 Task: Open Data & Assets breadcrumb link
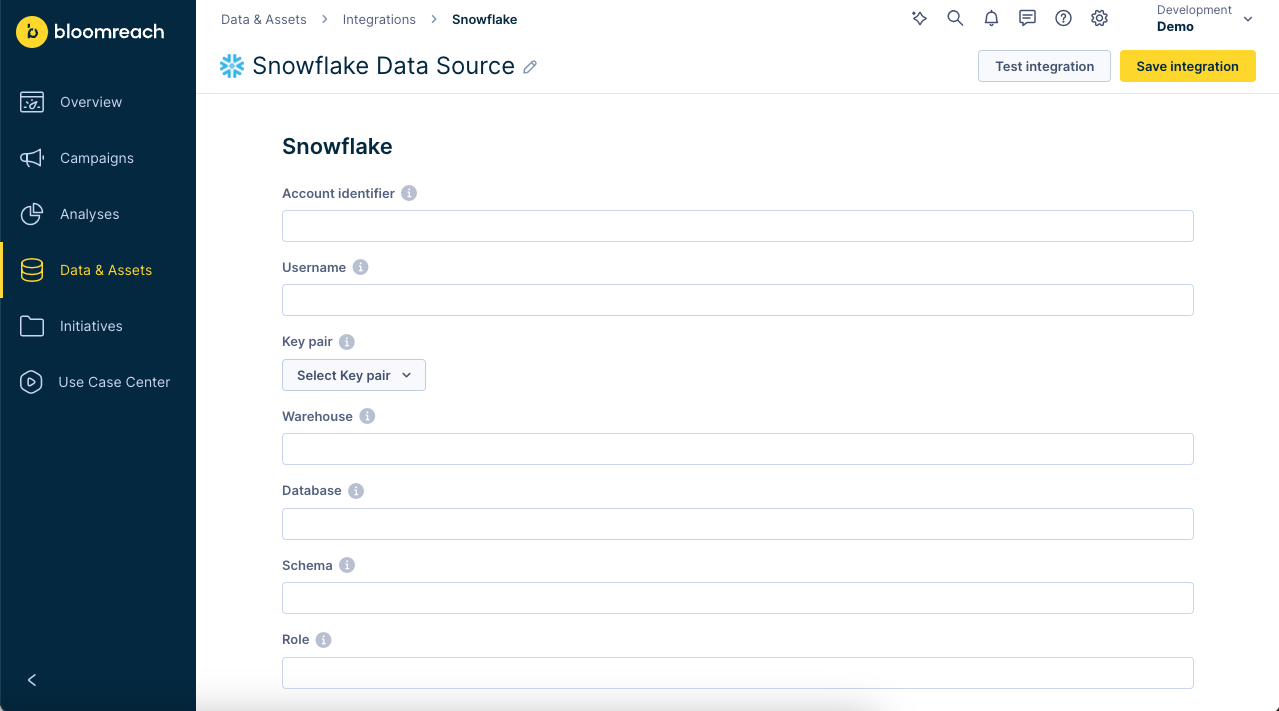[264, 19]
